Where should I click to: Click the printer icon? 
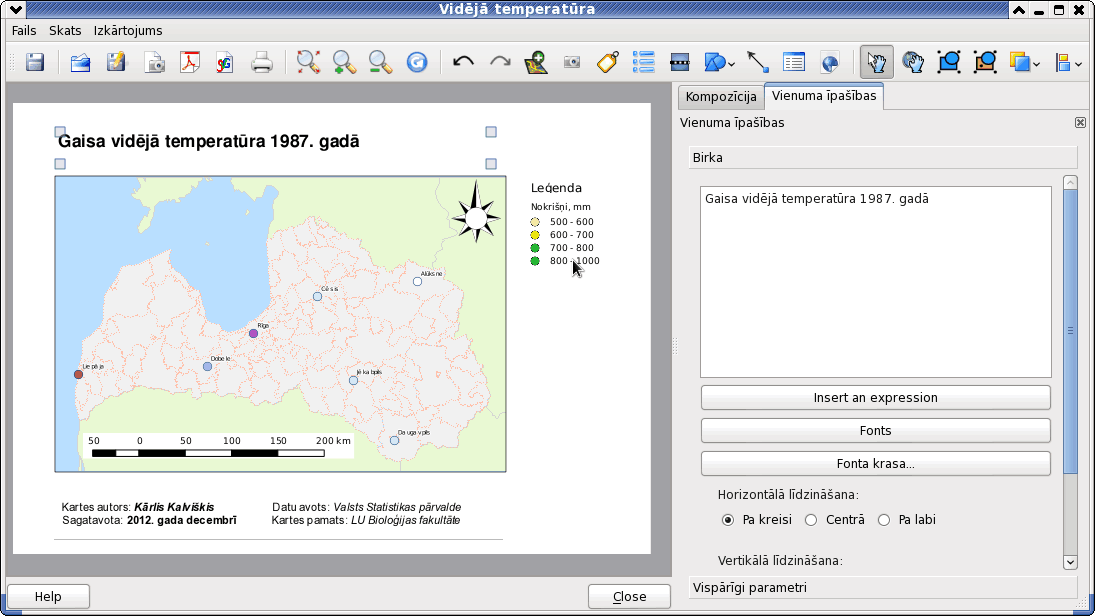point(262,63)
